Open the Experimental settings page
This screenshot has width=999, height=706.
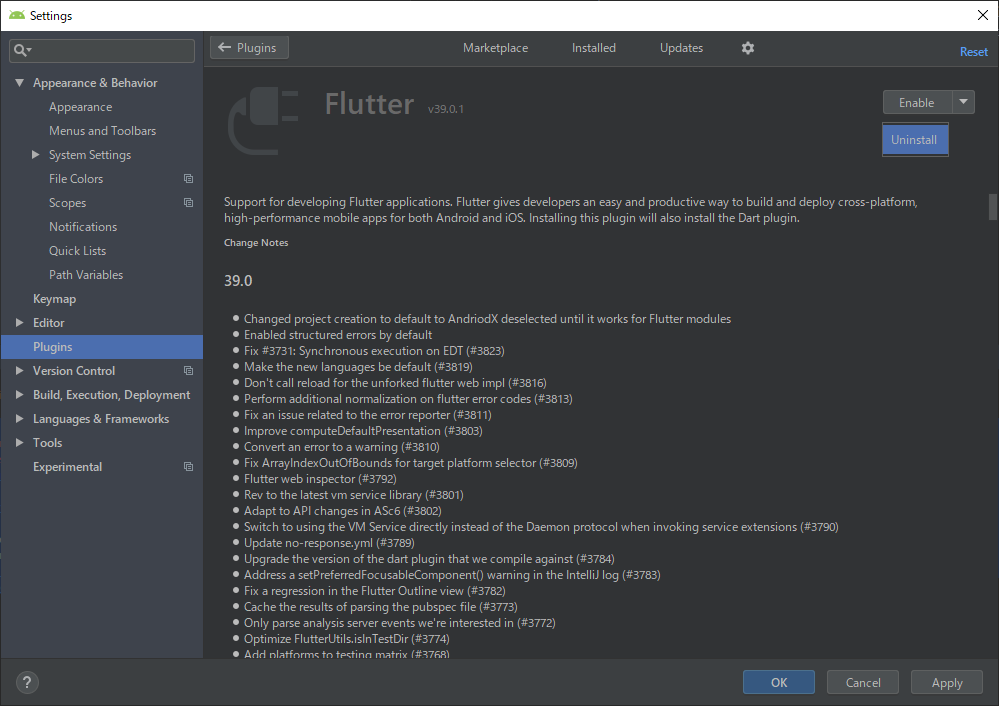68,466
